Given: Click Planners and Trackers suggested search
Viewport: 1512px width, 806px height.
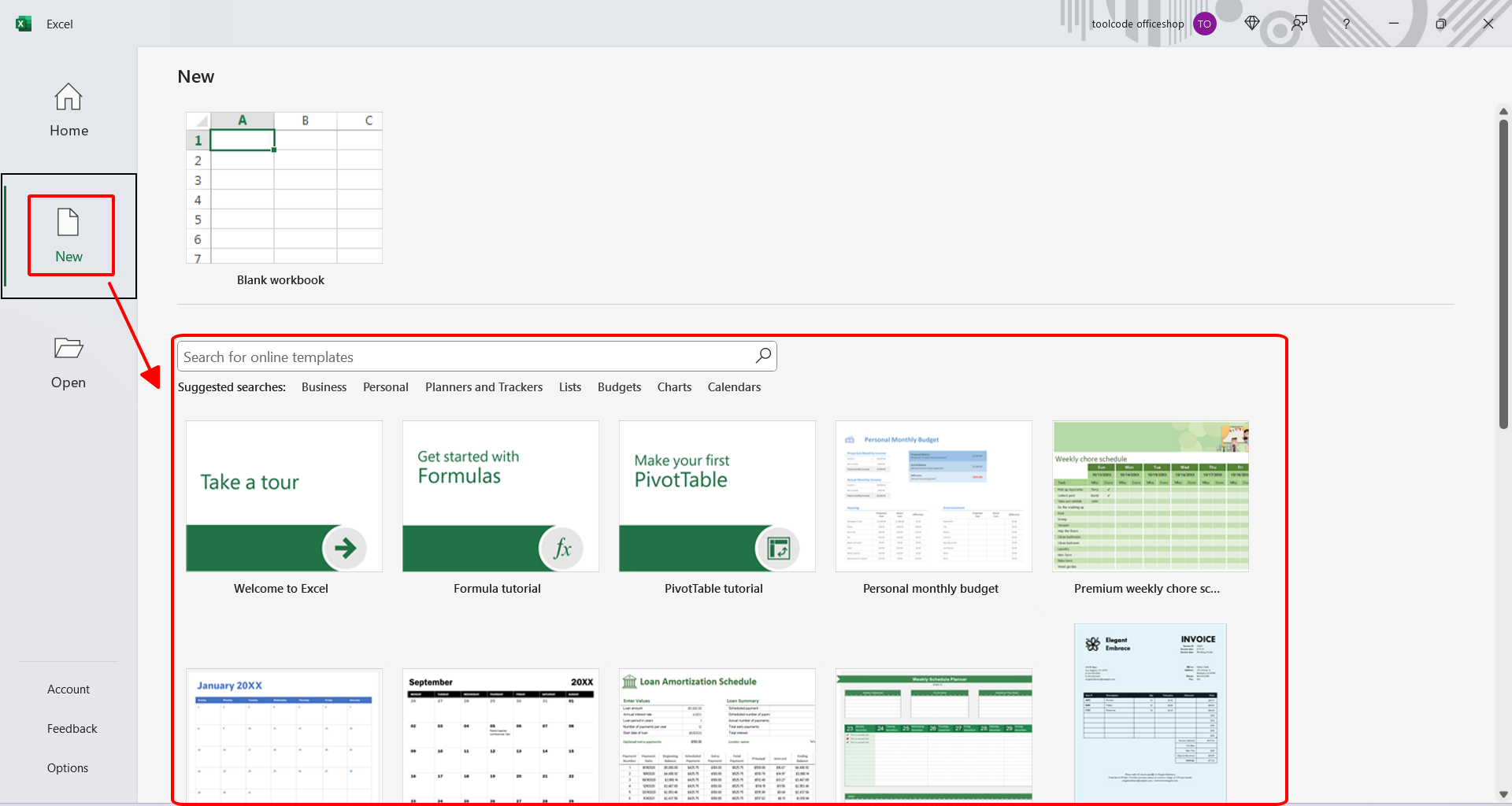Looking at the screenshot, I should (x=484, y=387).
